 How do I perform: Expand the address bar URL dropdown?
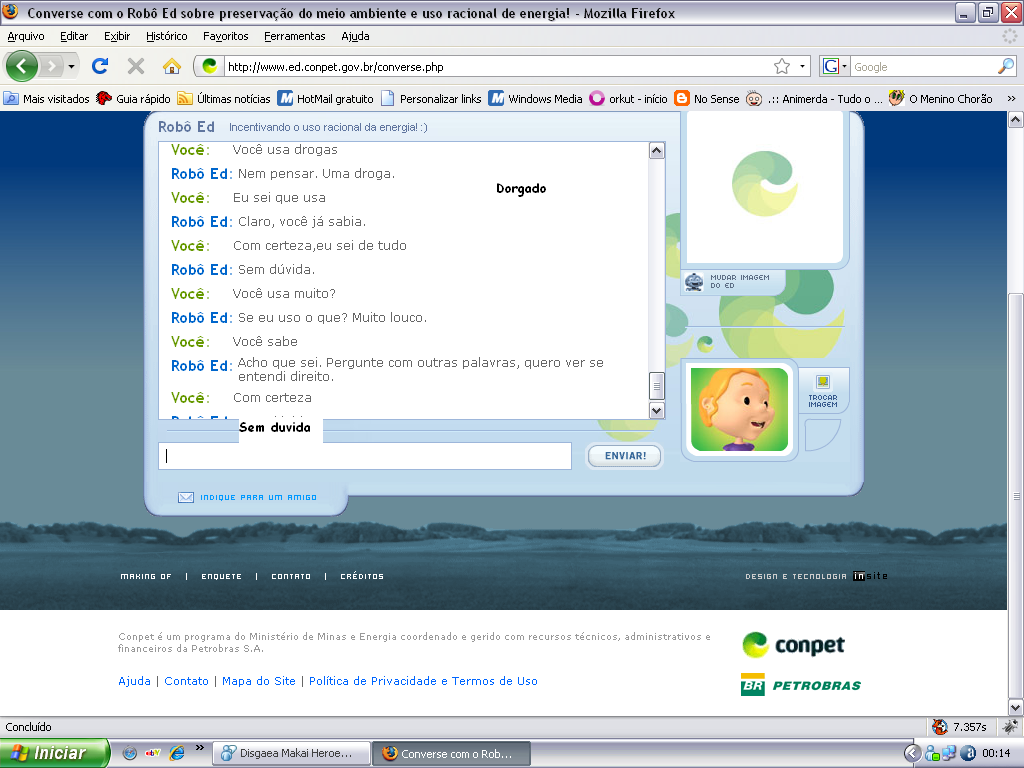coord(802,66)
